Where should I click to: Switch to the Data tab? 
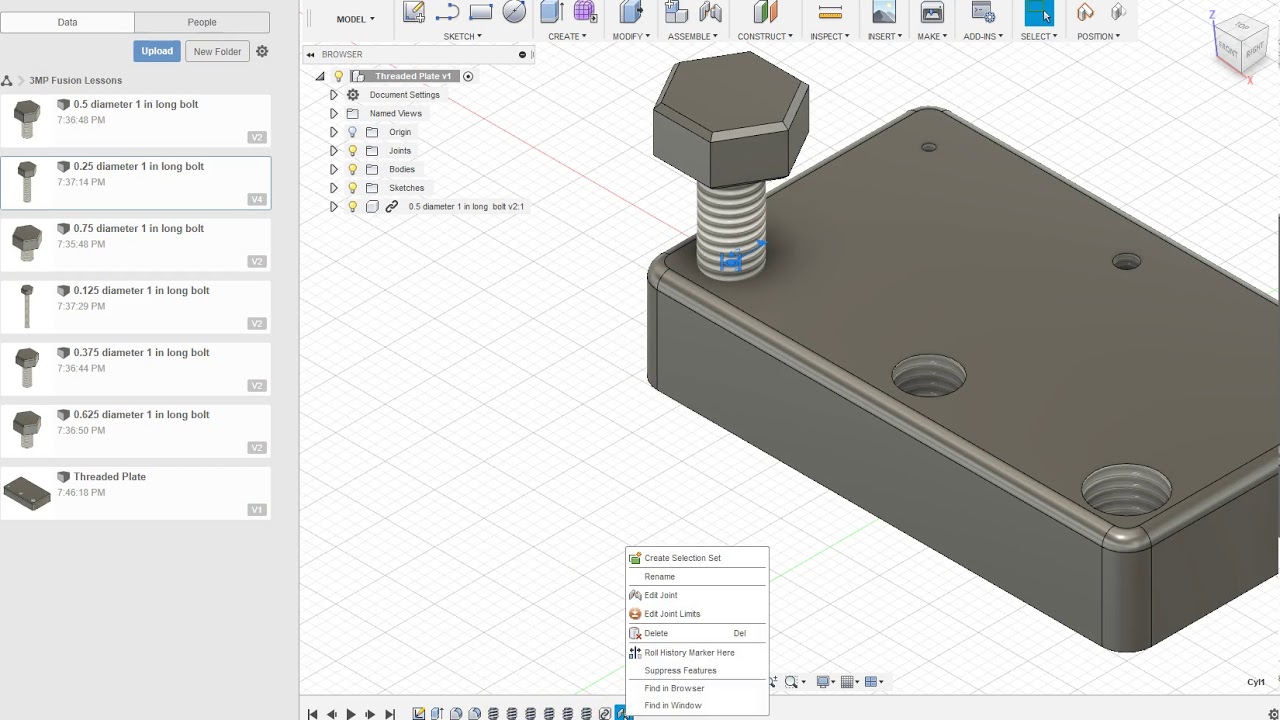coord(67,22)
